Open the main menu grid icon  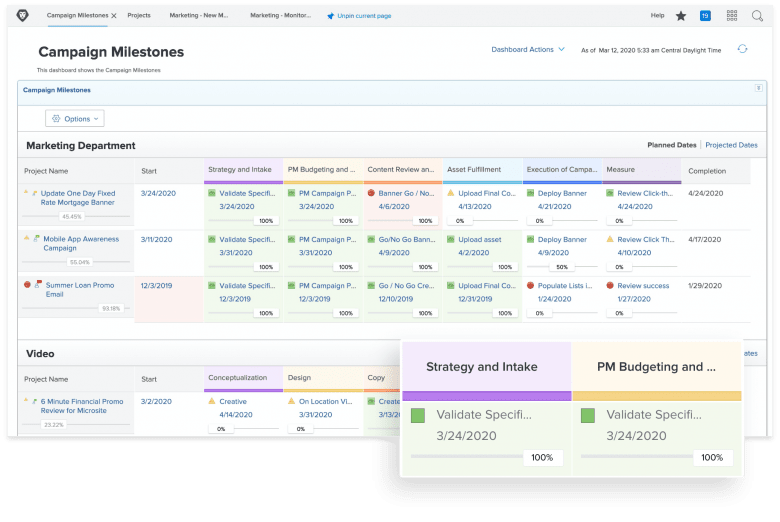pyautogui.click(x=732, y=16)
